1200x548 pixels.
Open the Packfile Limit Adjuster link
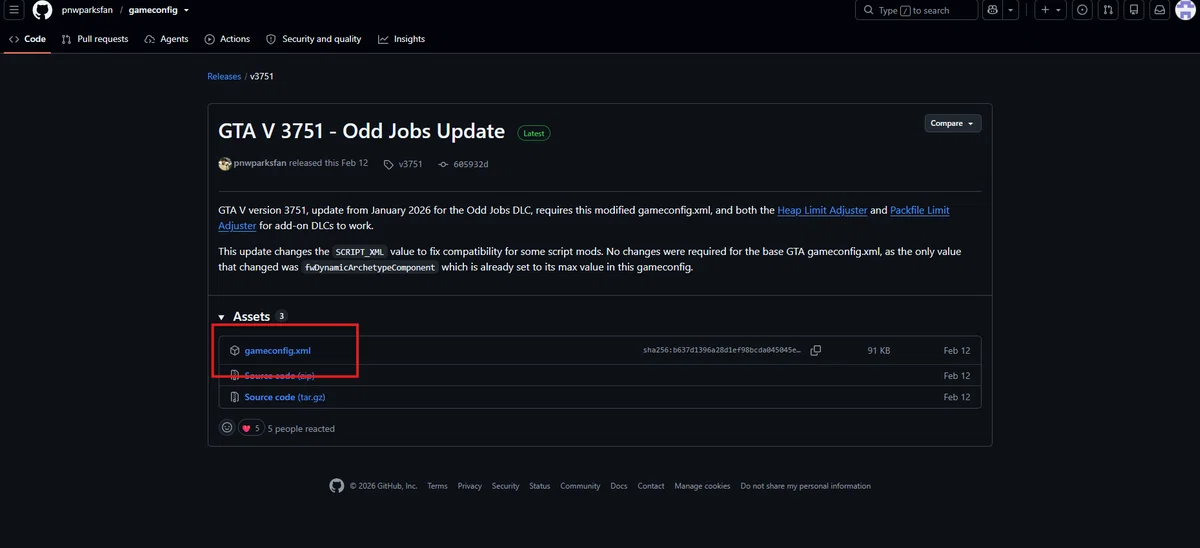pyautogui.click(x=920, y=210)
